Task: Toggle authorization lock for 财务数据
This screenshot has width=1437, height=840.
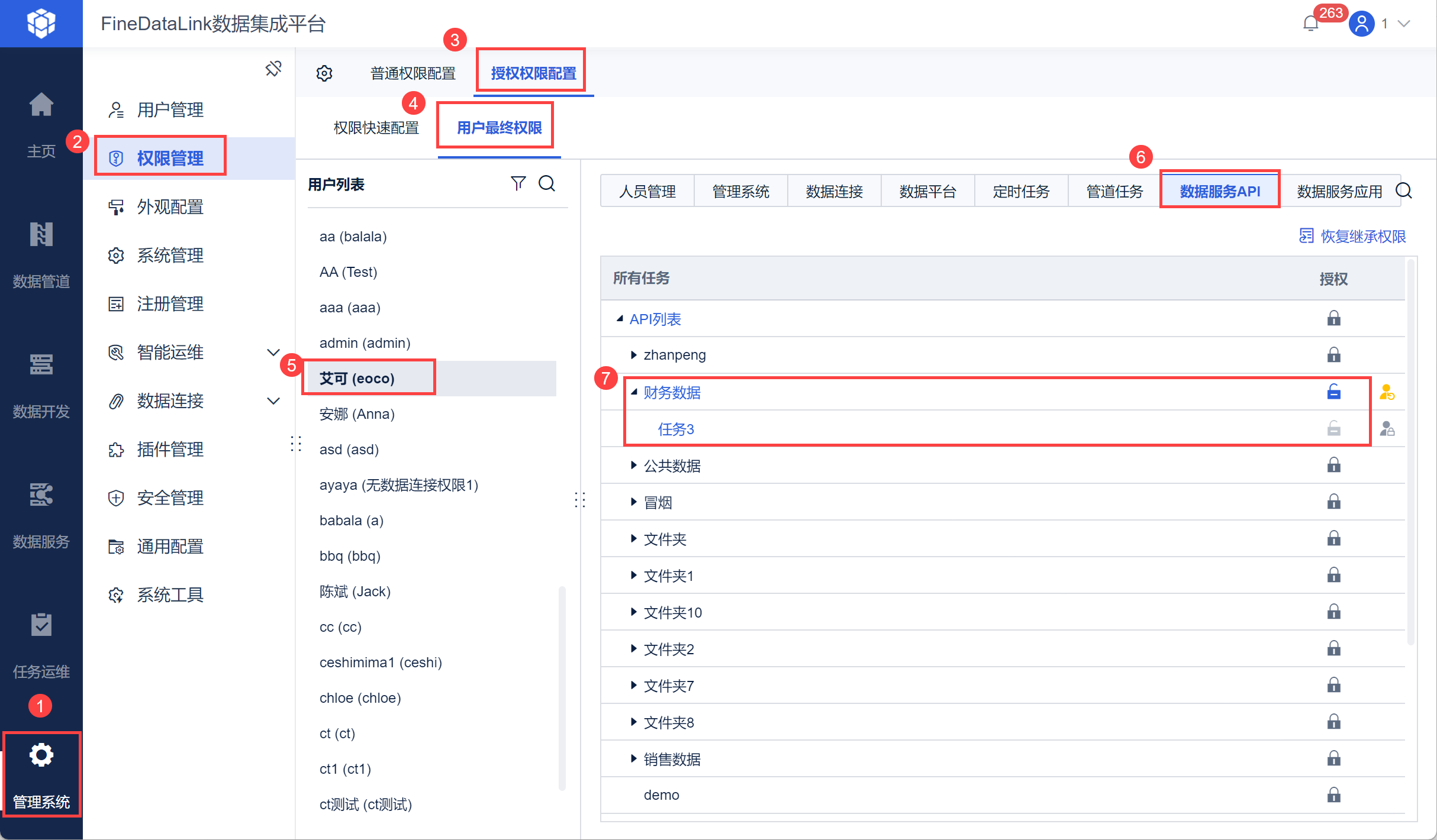Action: click(x=1333, y=392)
